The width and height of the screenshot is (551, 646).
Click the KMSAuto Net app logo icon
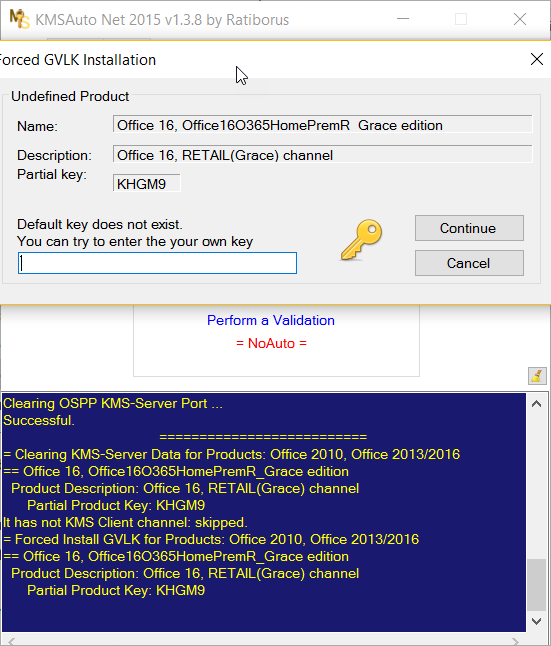click(x=19, y=19)
